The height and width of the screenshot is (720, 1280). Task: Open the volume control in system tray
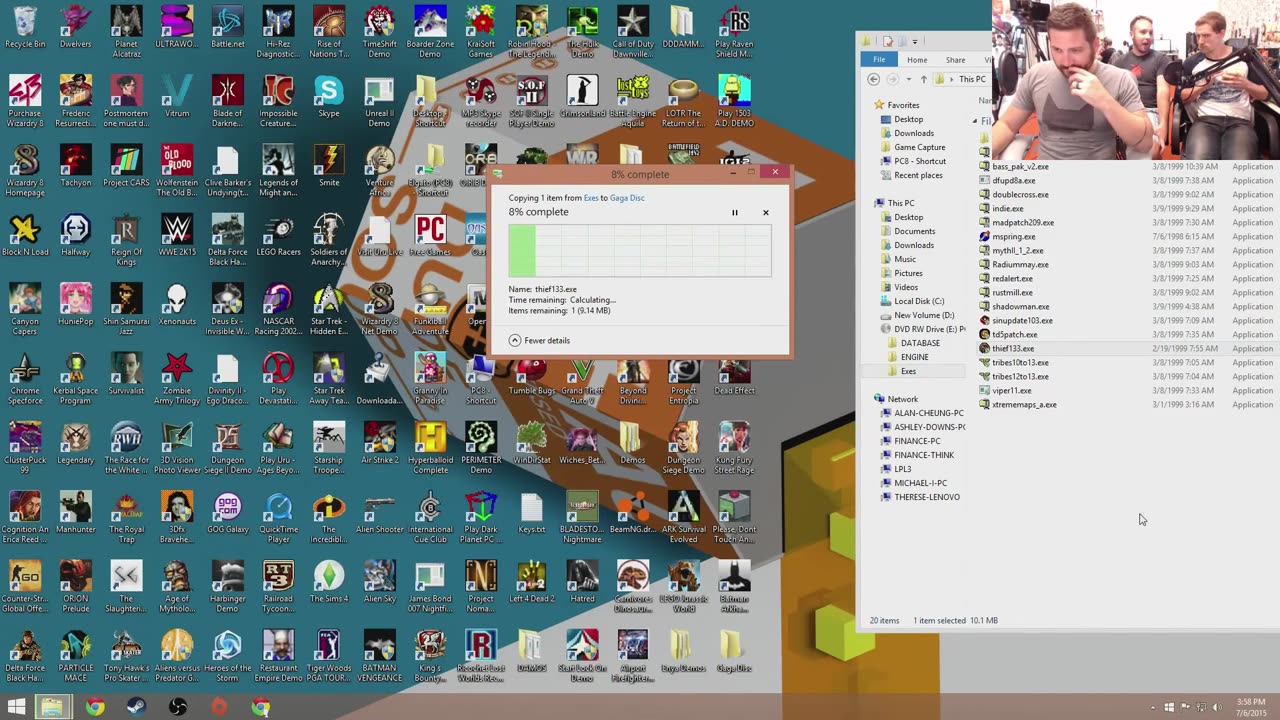coord(1217,708)
